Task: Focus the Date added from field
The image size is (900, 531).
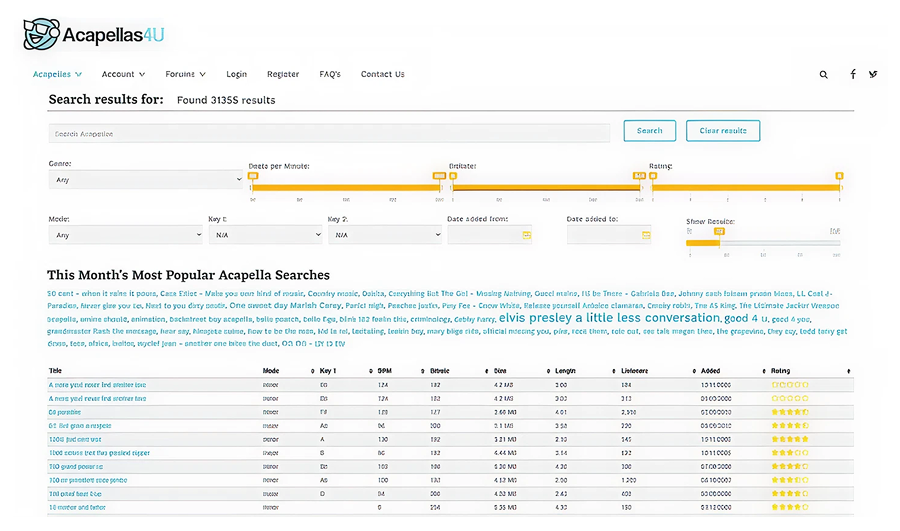Action: tap(490, 235)
